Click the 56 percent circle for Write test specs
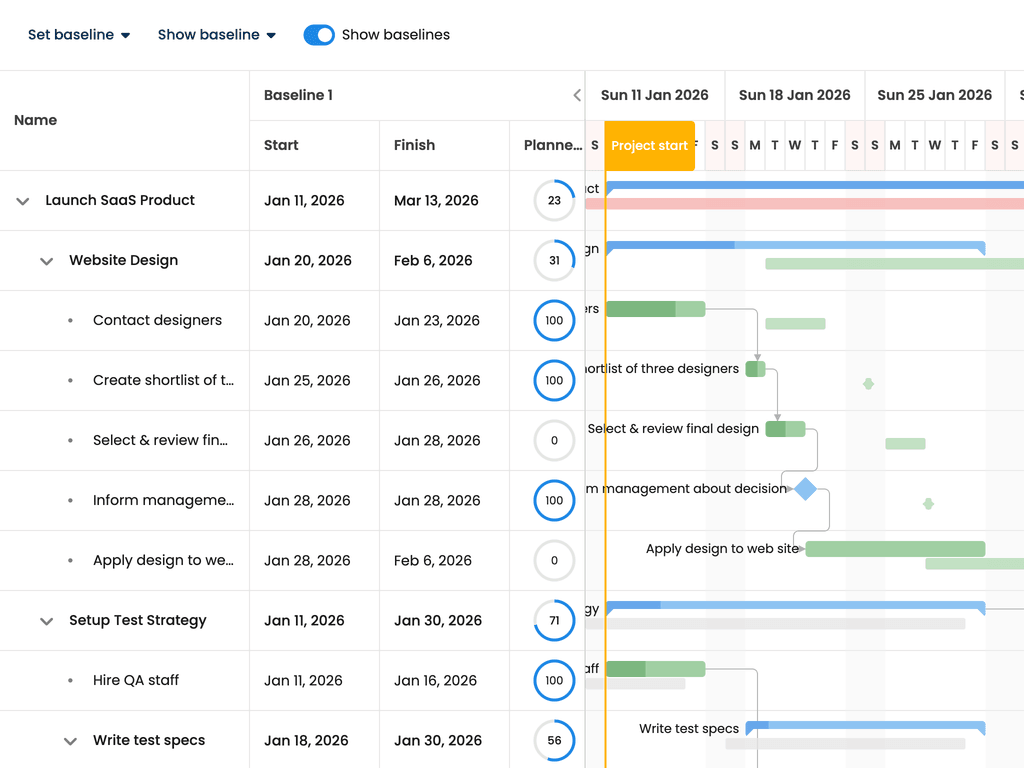This screenshot has width=1024, height=768. (x=554, y=741)
